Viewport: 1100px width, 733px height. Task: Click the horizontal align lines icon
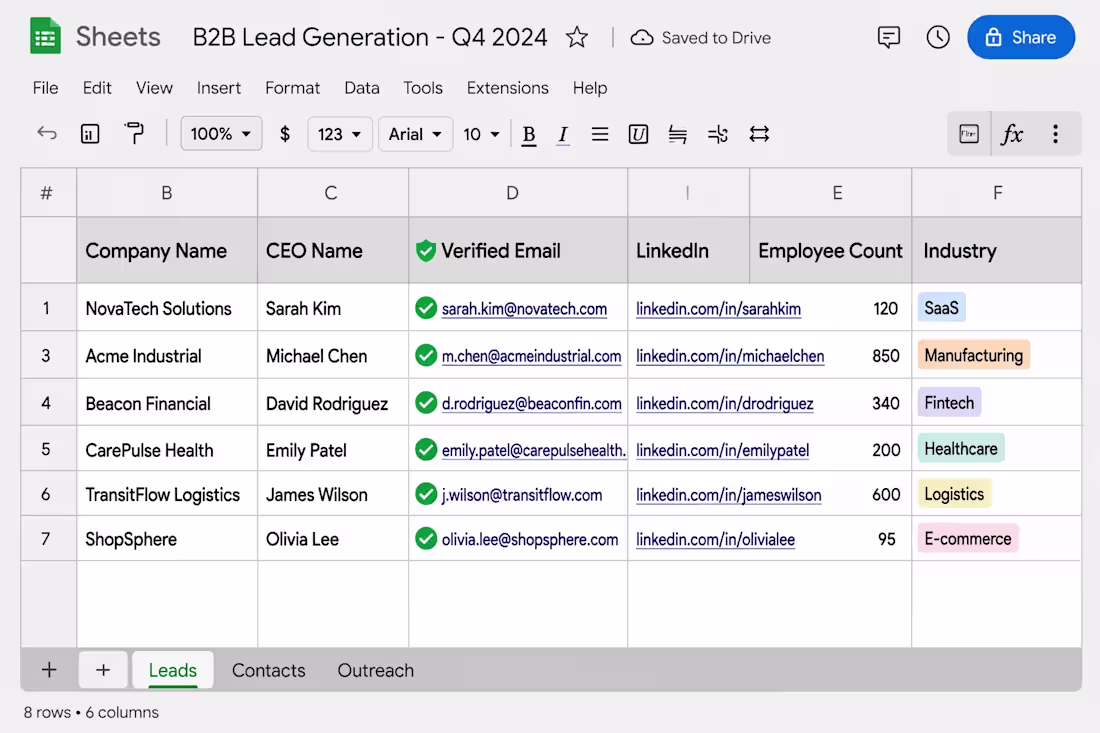click(x=600, y=133)
